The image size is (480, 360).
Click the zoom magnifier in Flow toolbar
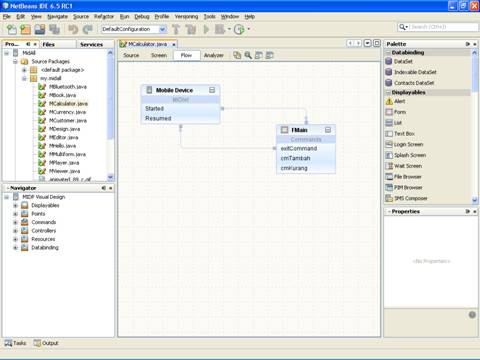pos(248,55)
